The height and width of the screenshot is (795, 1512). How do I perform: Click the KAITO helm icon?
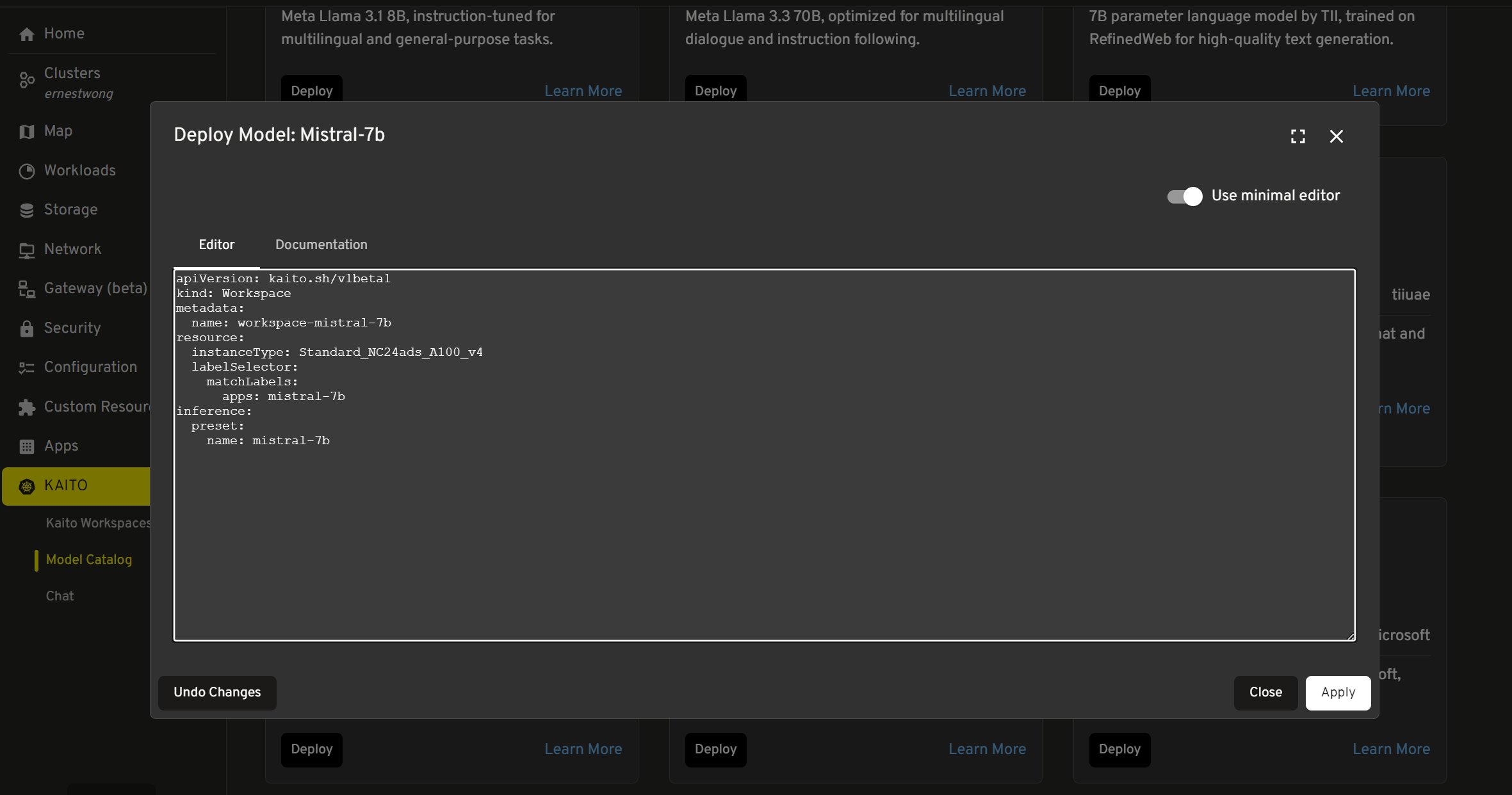click(27, 486)
